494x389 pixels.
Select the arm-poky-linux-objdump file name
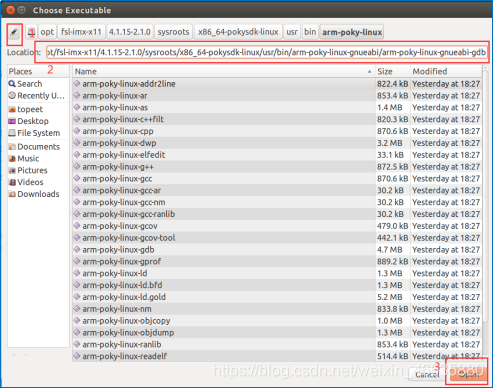point(128,333)
